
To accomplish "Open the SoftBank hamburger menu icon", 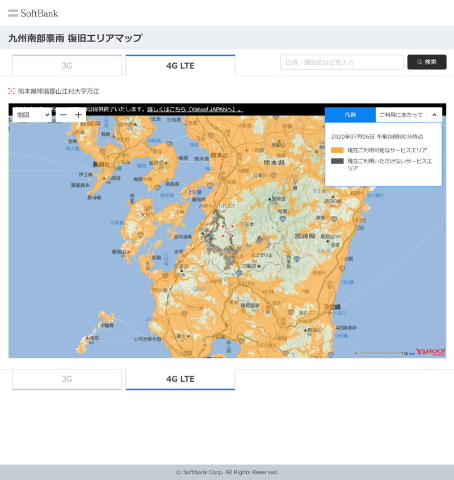I will click(x=13, y=13).
